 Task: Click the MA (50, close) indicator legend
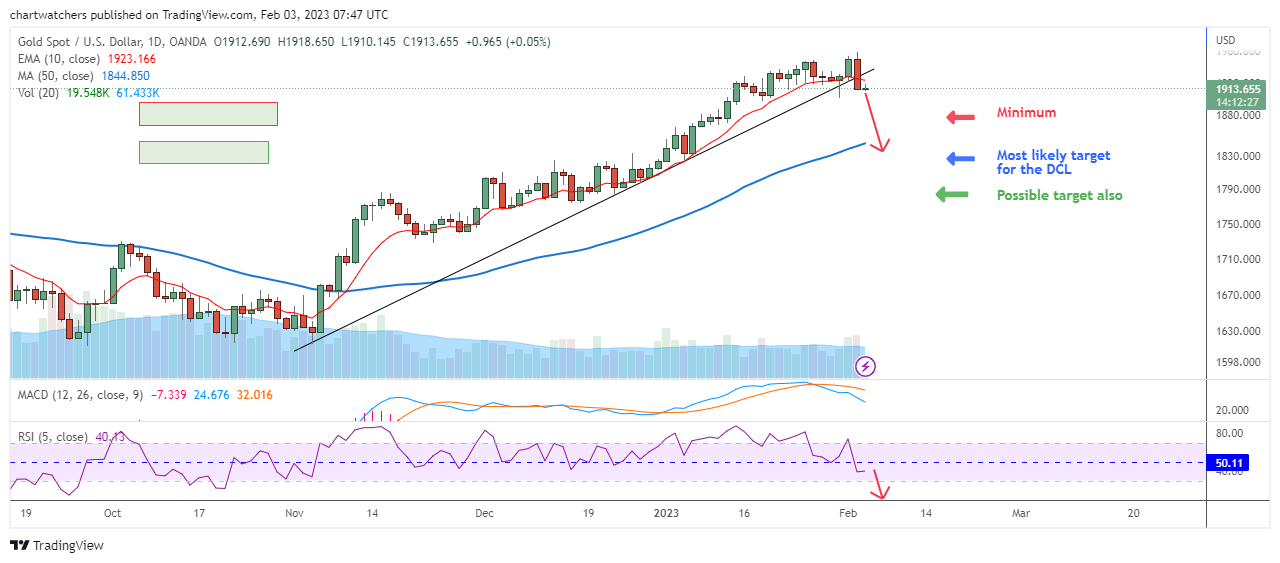pyautogui.click(x=56, y=76)
